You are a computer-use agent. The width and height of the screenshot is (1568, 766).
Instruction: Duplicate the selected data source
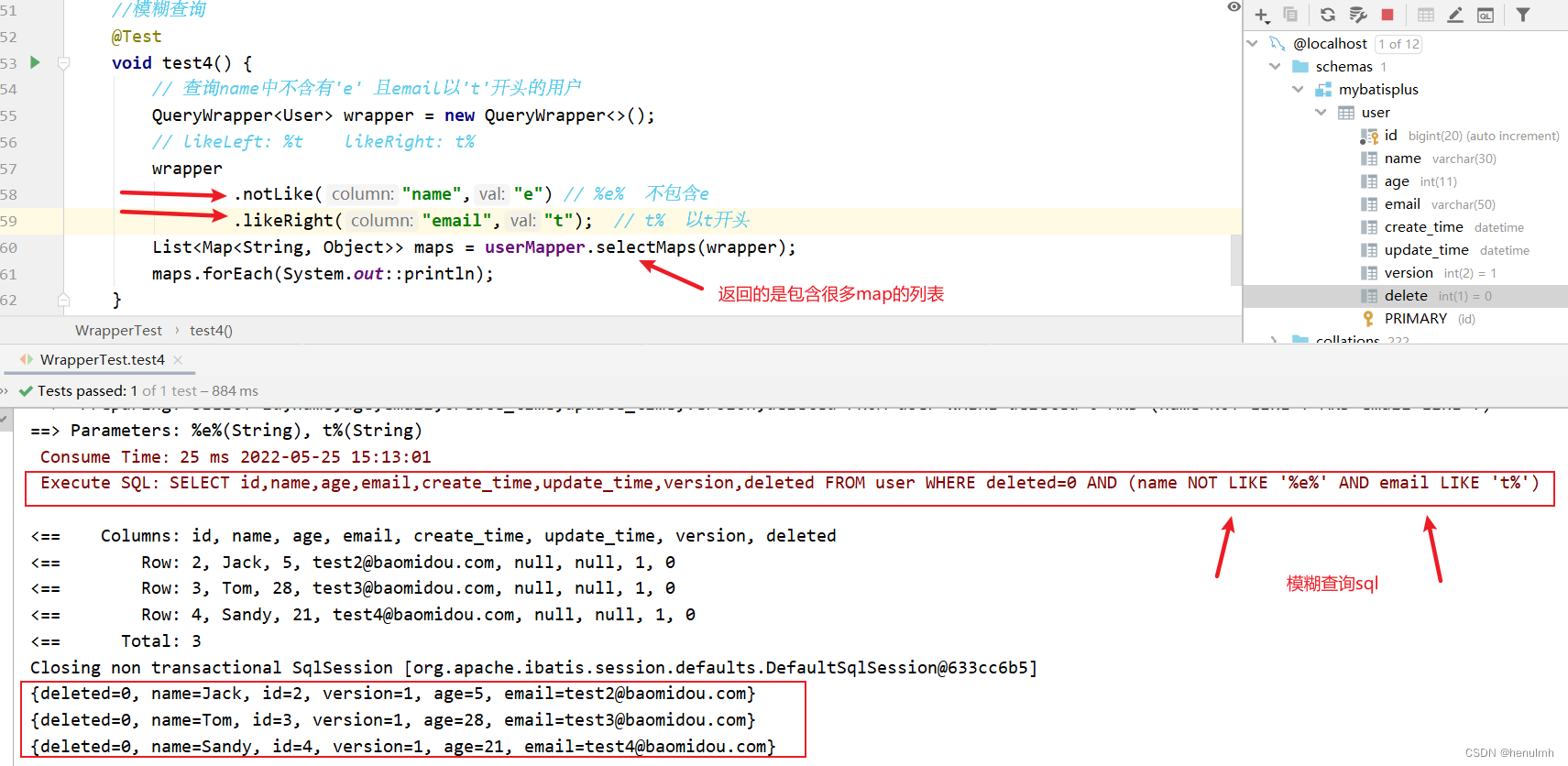point(1290,15)
